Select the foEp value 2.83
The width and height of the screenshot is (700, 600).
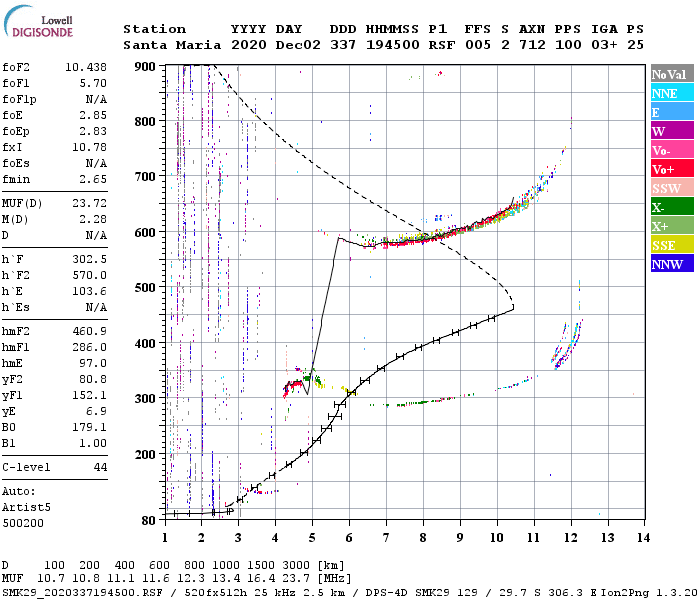tap(93, 131)
